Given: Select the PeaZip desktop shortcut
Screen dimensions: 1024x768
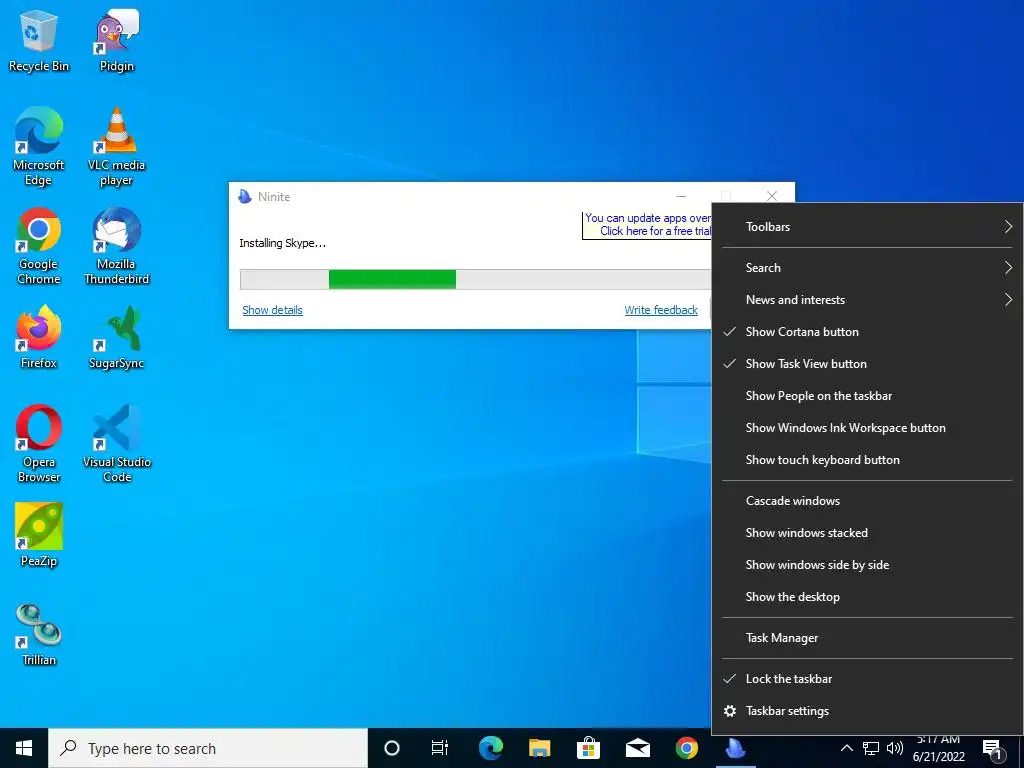Looking at the screenshot, I should [x=39, y=536].
